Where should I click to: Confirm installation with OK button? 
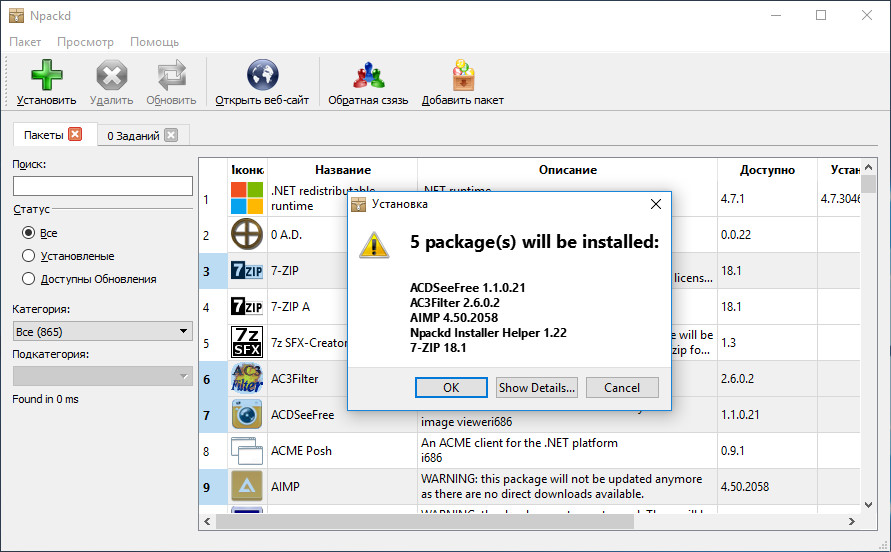pos(451,388)
